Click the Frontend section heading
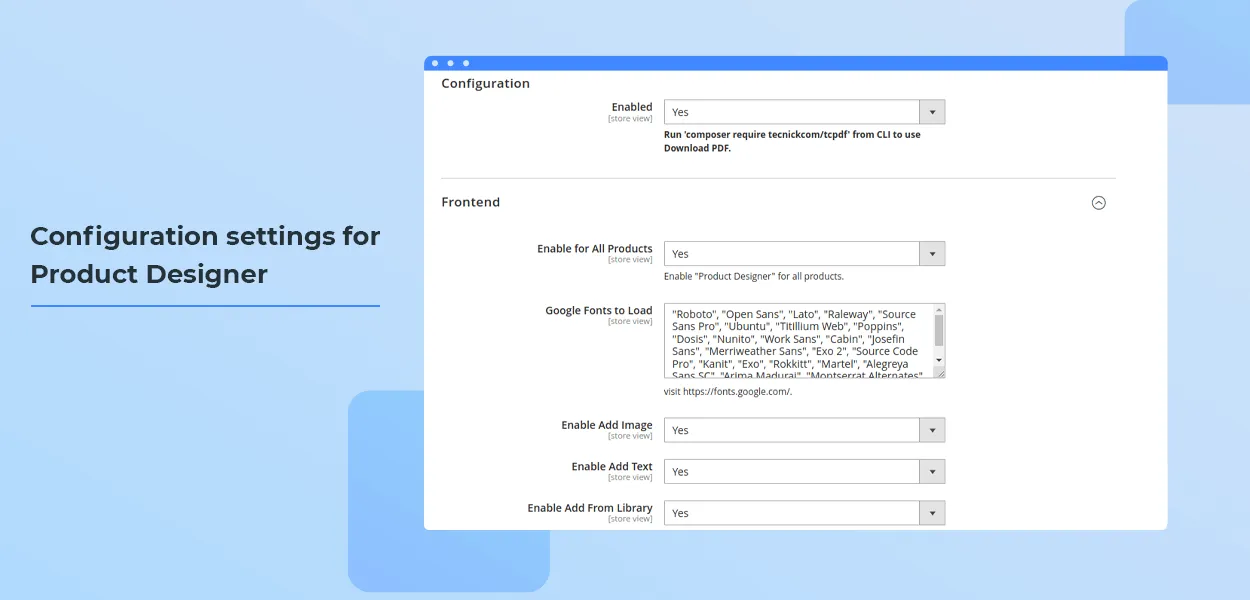This screenshot has width=1250, height=600. click(471, 203)
